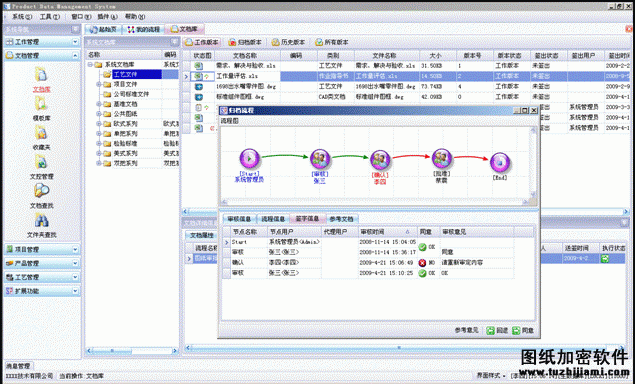Screen dimensions: 635x384
Task: Sort by the 审核时间 column header
Action: 387,232
